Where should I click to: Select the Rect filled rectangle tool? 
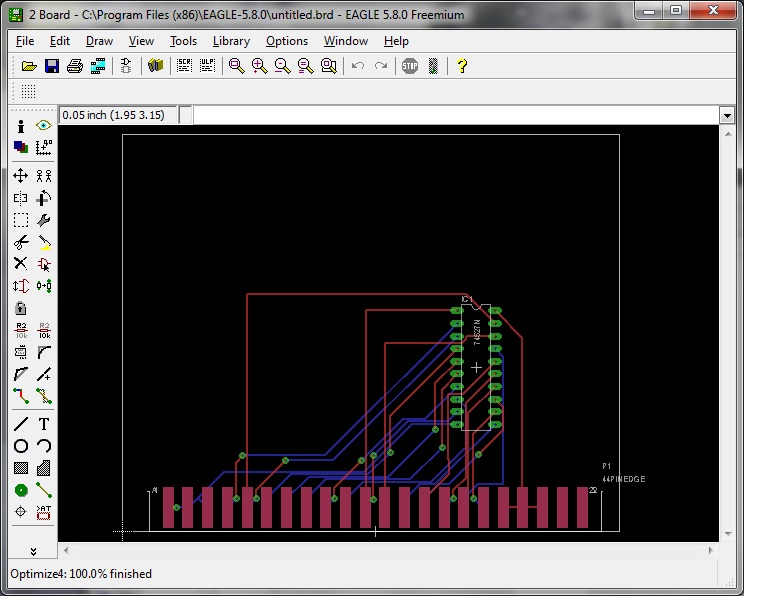pos(21,468)
